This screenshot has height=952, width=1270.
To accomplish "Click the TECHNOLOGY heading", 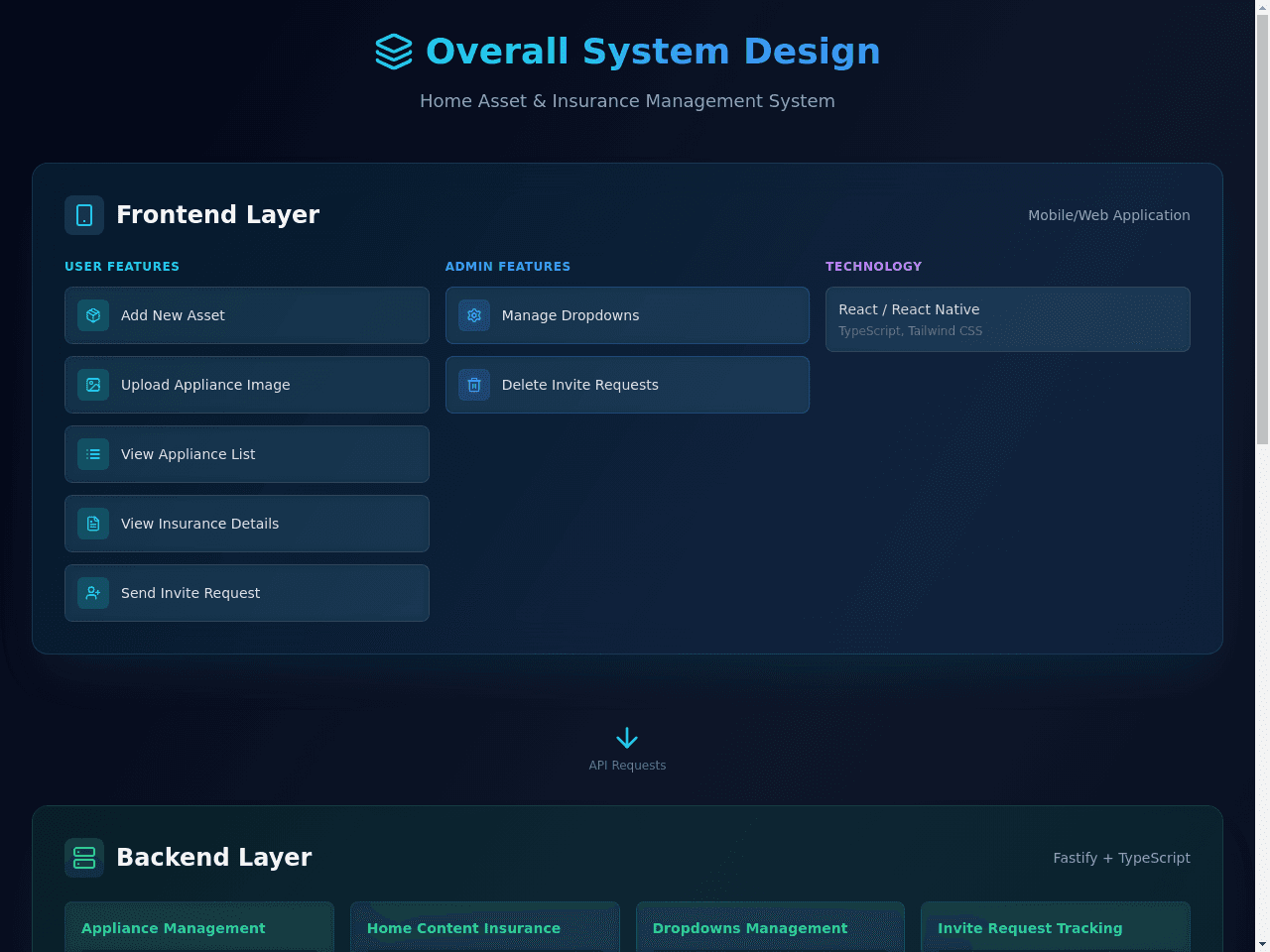I will click(x=874, y=267).
